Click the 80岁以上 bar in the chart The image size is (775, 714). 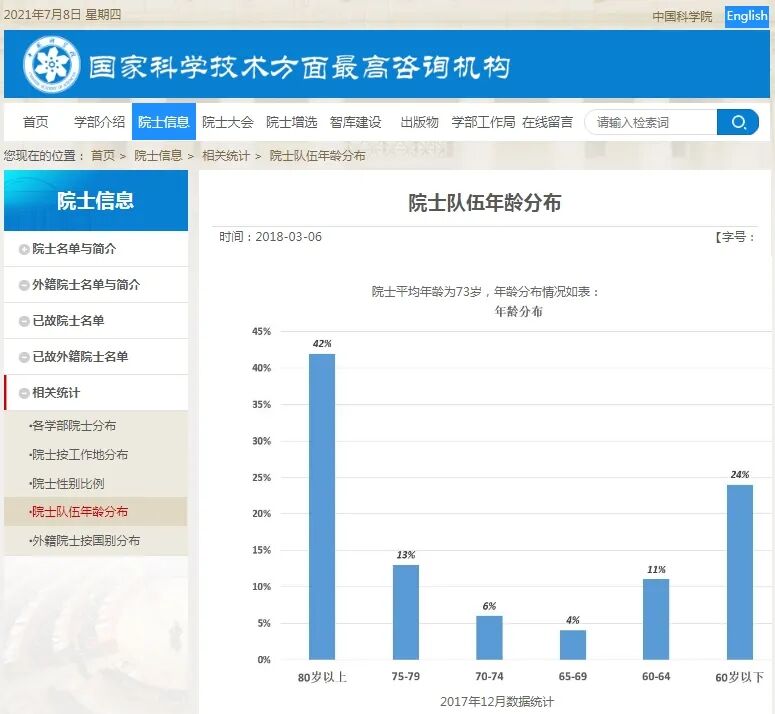[x=322, y=506]
